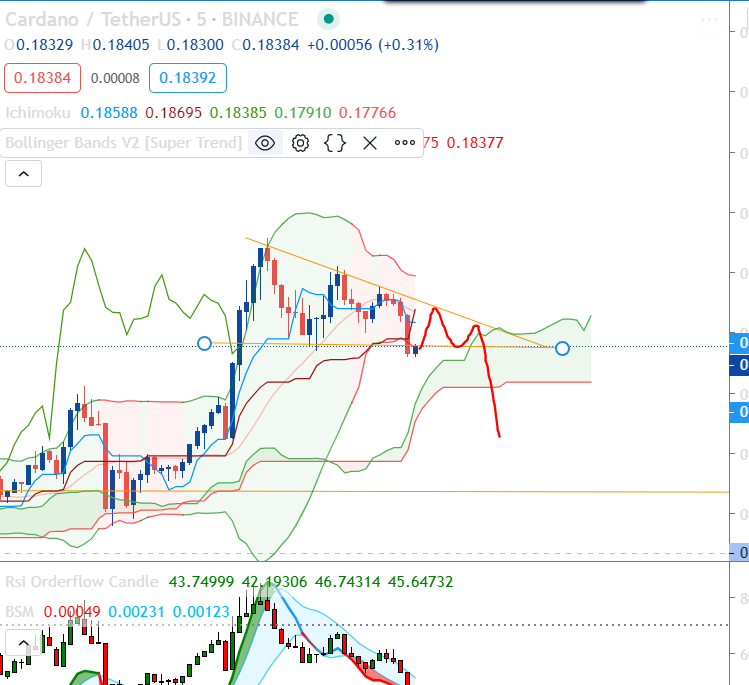Viewport: 749px width, 685px height.
Task: Open more options for Bollinger Bands
Action: coord(405,143)
